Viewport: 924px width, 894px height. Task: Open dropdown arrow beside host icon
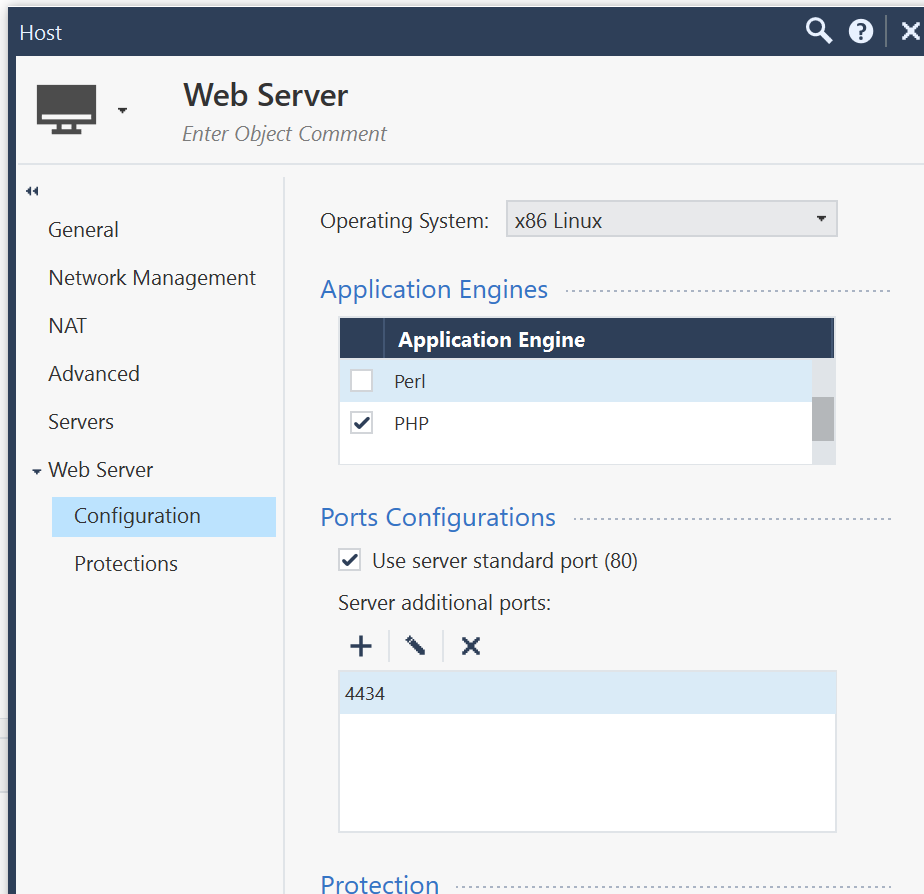point(122,110)
